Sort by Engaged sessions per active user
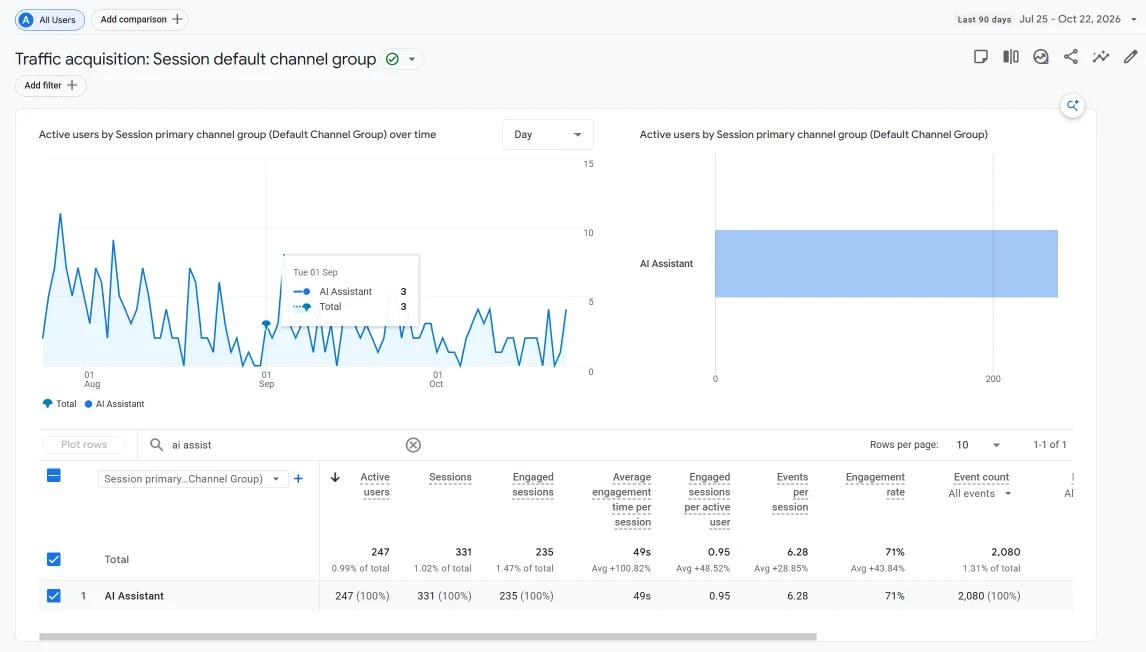Screen dimensions: 1146x652 (707, 499)
